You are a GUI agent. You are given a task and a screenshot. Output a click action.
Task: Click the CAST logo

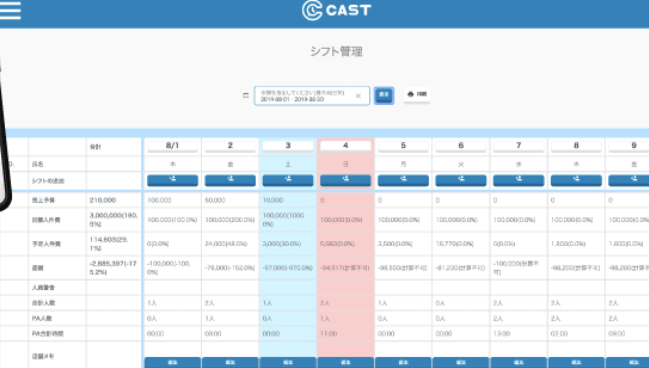tap(337, 10)
